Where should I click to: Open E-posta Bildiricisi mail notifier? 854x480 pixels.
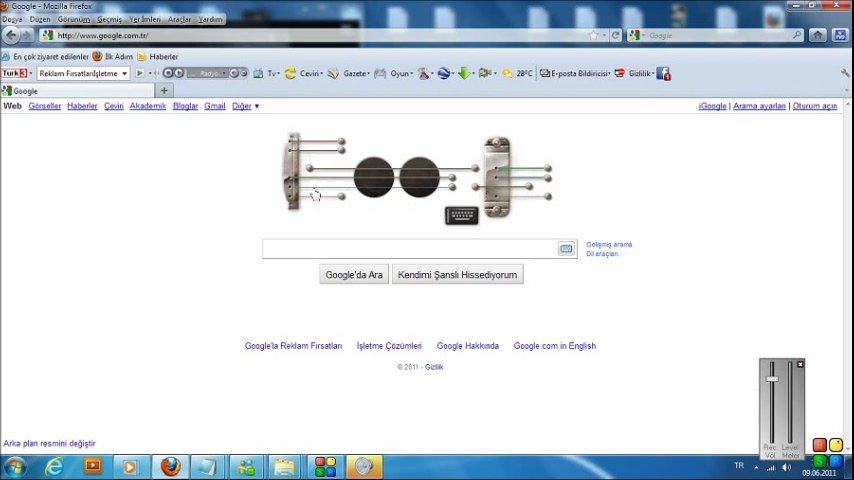point(574,73)
